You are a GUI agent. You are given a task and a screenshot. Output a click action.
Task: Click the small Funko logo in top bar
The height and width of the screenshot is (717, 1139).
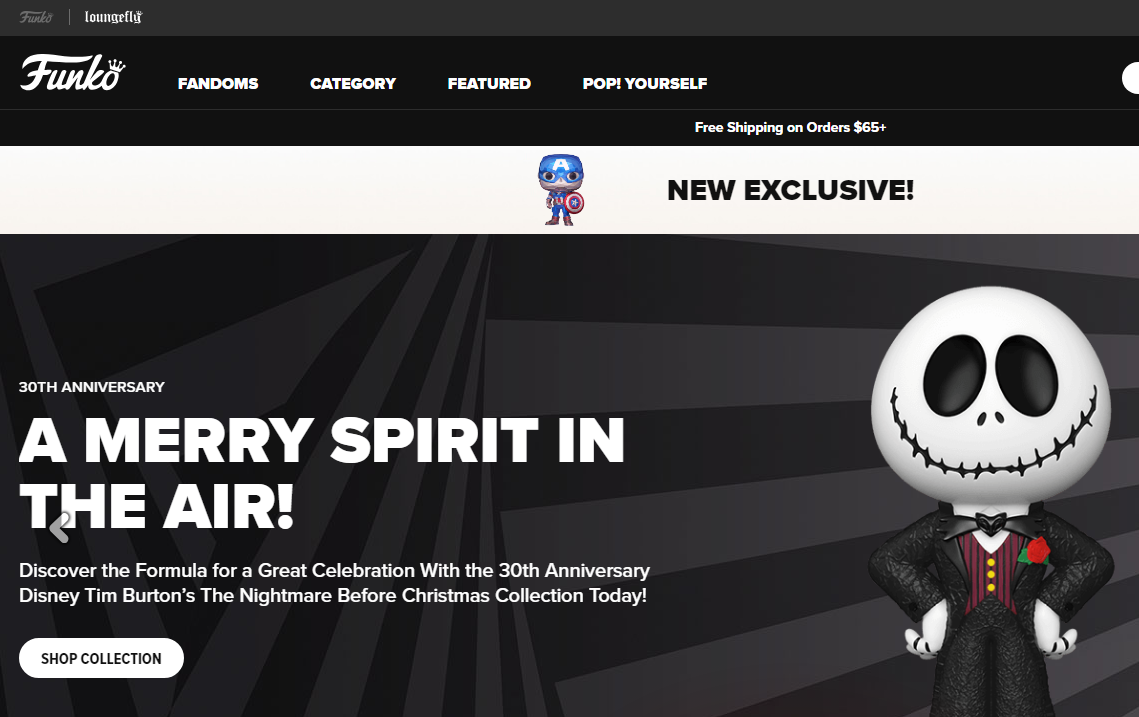[36, 17]
